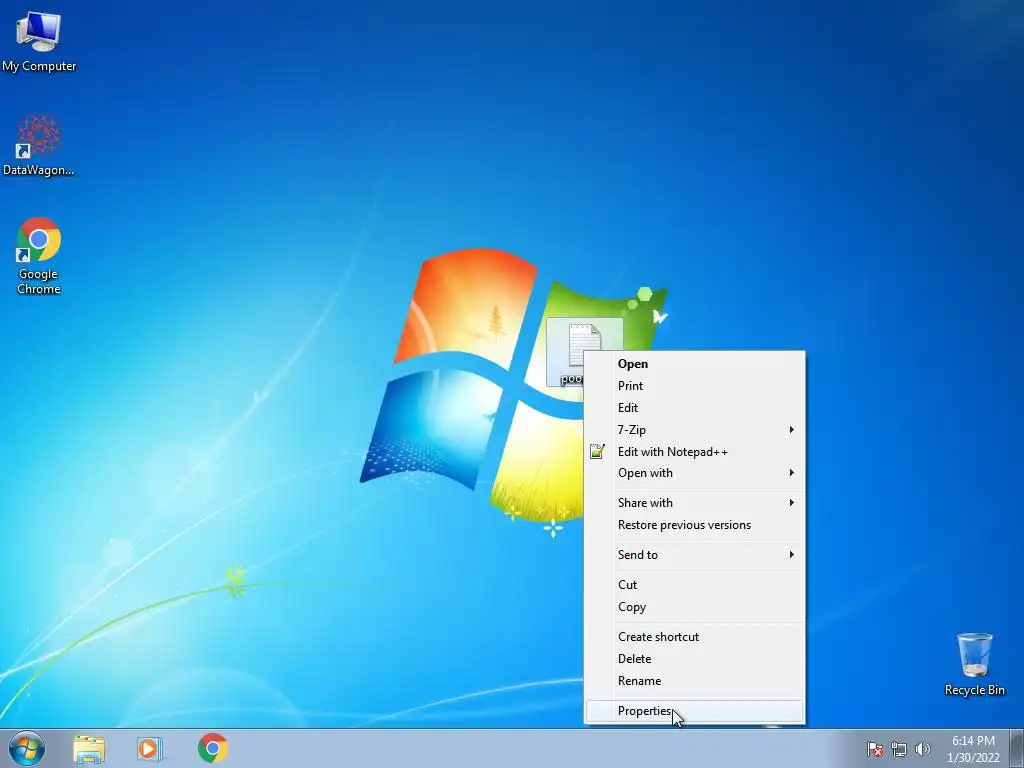Screen dimensions: 1024x768
Task: Expand the Share with submenu
Action: pos(694,503)
